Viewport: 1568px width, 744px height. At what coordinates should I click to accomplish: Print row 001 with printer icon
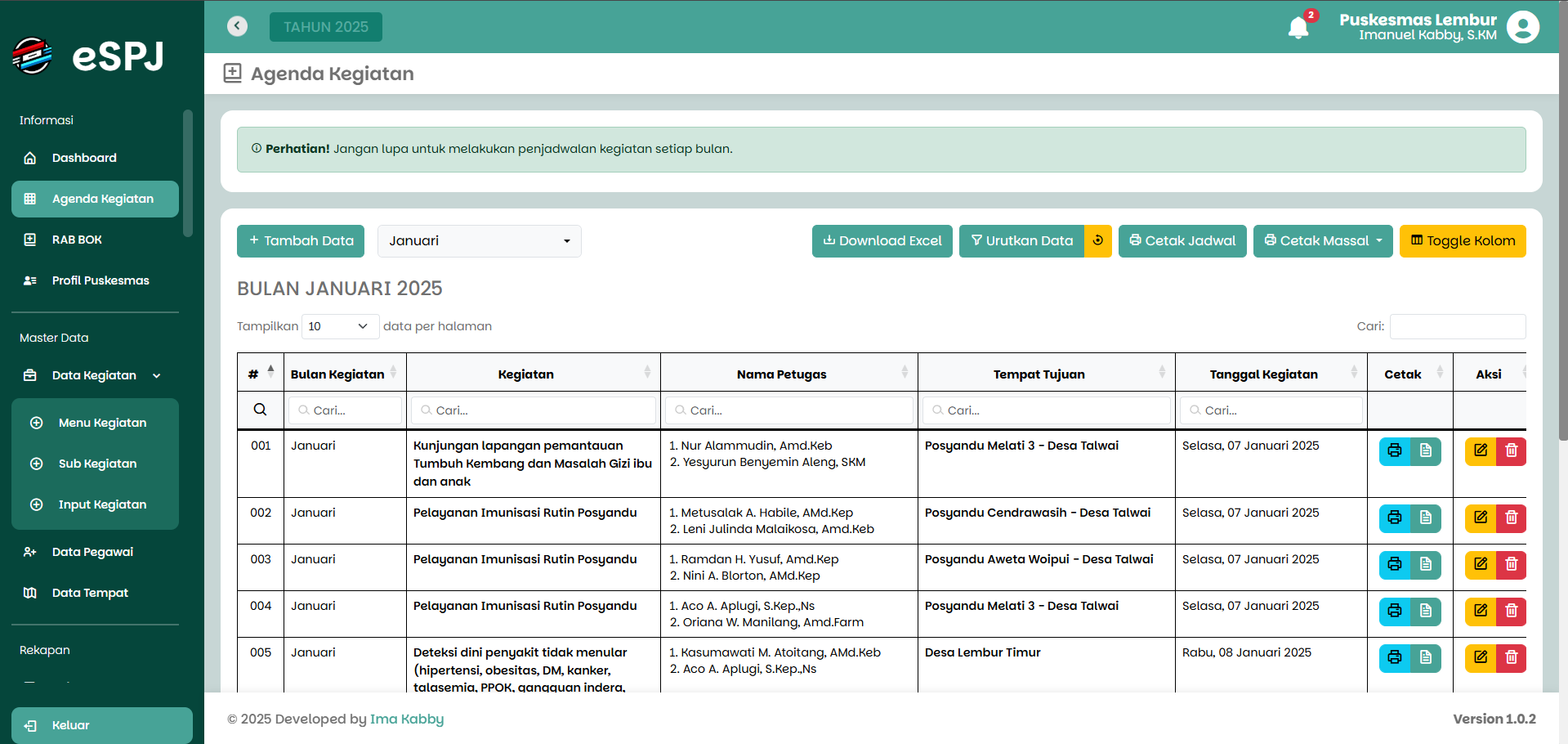coord(1395,450)
